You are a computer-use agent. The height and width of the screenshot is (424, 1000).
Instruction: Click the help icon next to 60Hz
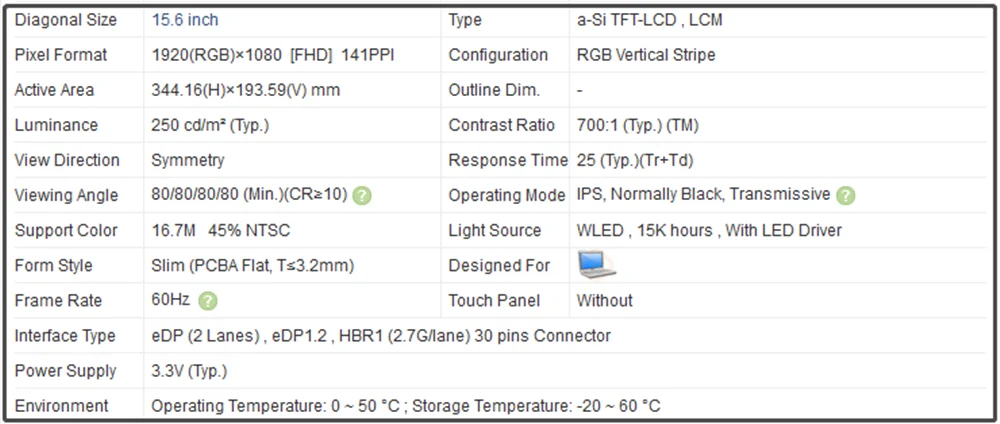[208, 301]
